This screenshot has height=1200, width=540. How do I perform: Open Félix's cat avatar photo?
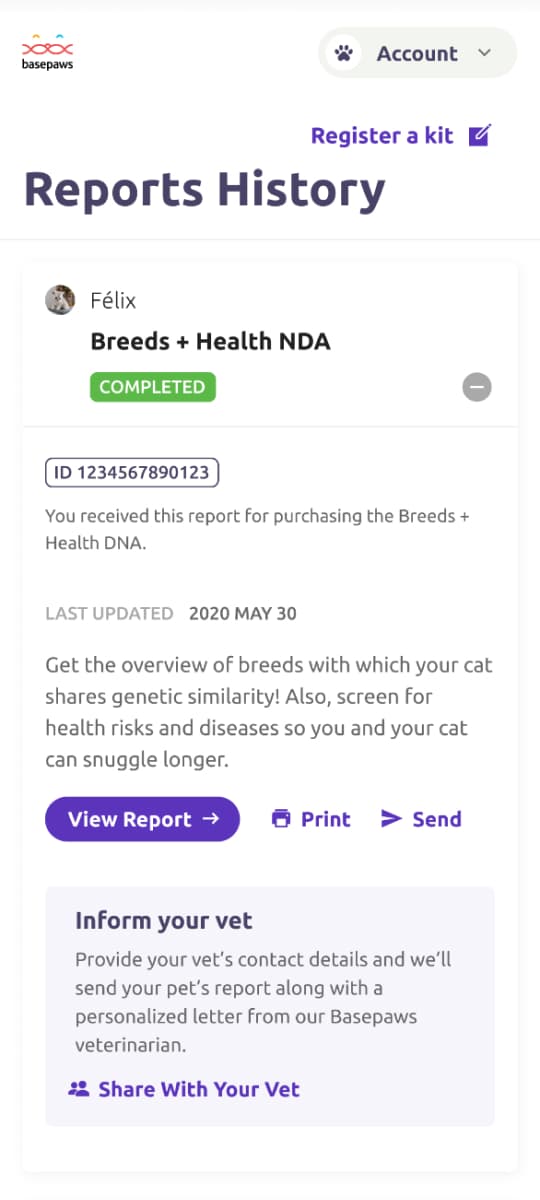pyautogui.click(x=60, y=300)
